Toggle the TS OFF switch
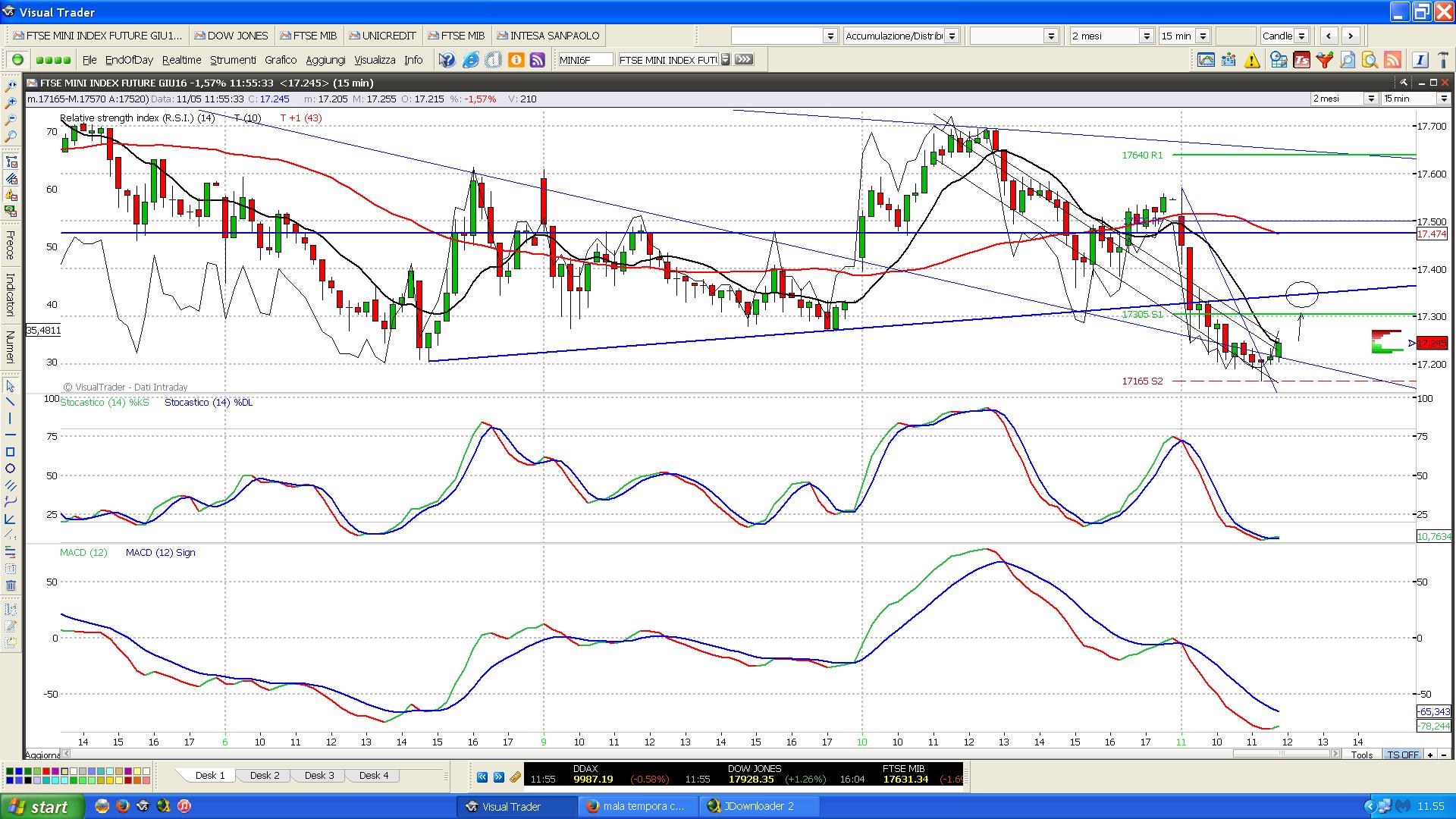Viewport: 1456px width, 819px height. click(1403, 755)
